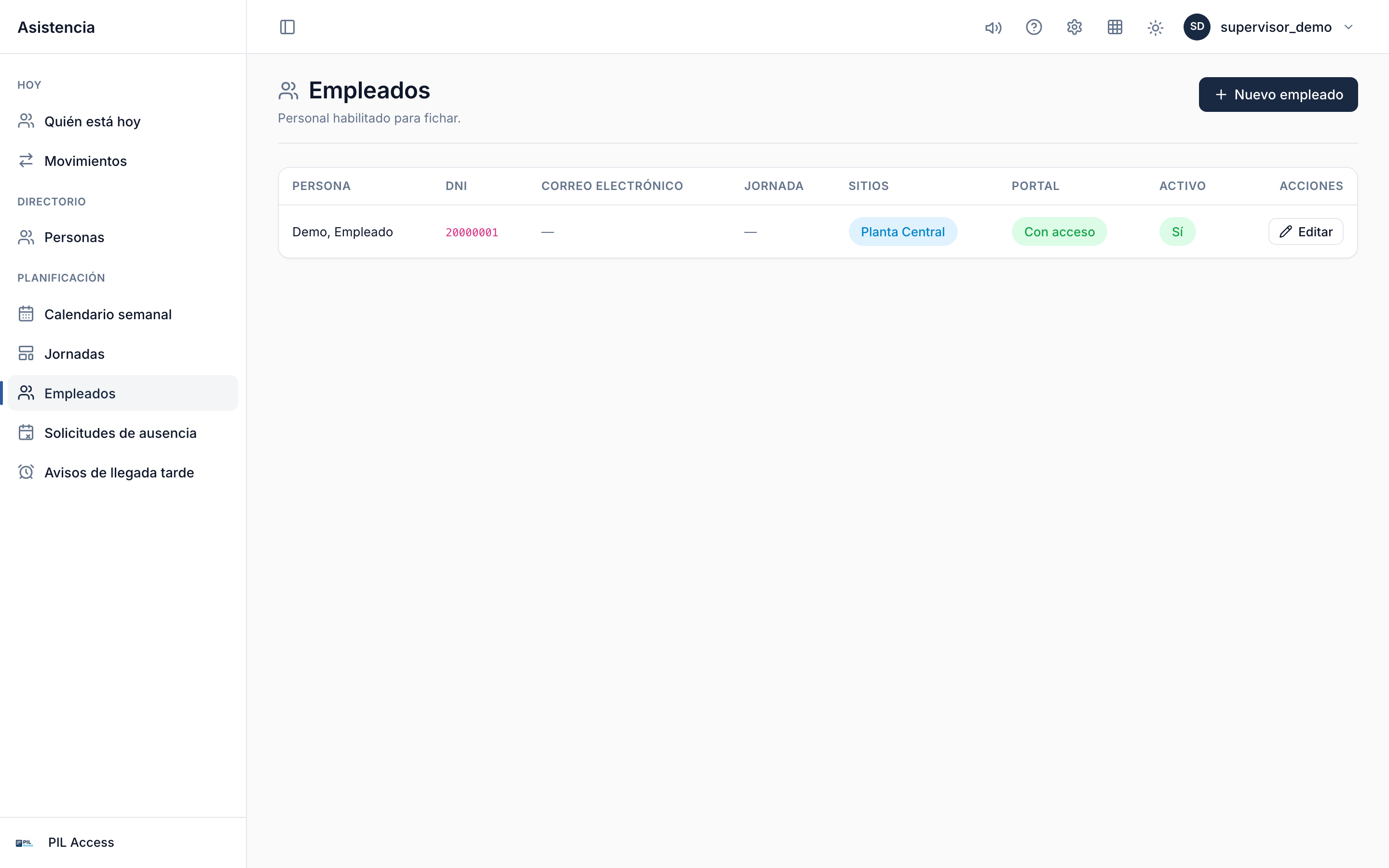Click the Personal habilitado para fichar subtitle
The width and height of the screenshot is (1389, 868).
[x=369, y=118]
